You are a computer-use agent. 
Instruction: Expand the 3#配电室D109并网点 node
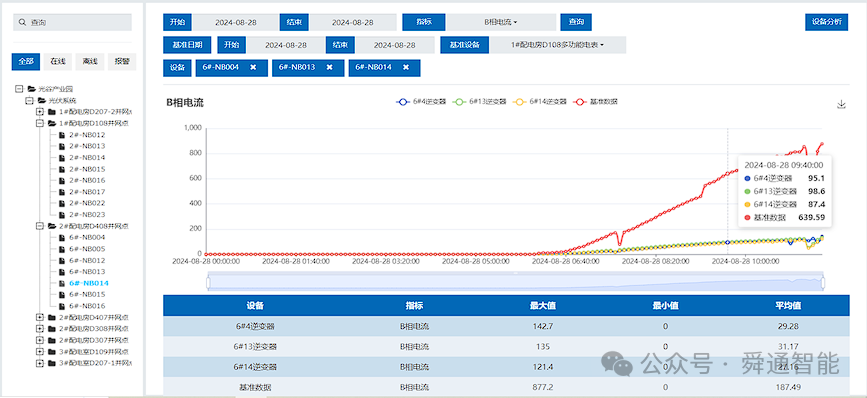[x=40, y=352]
